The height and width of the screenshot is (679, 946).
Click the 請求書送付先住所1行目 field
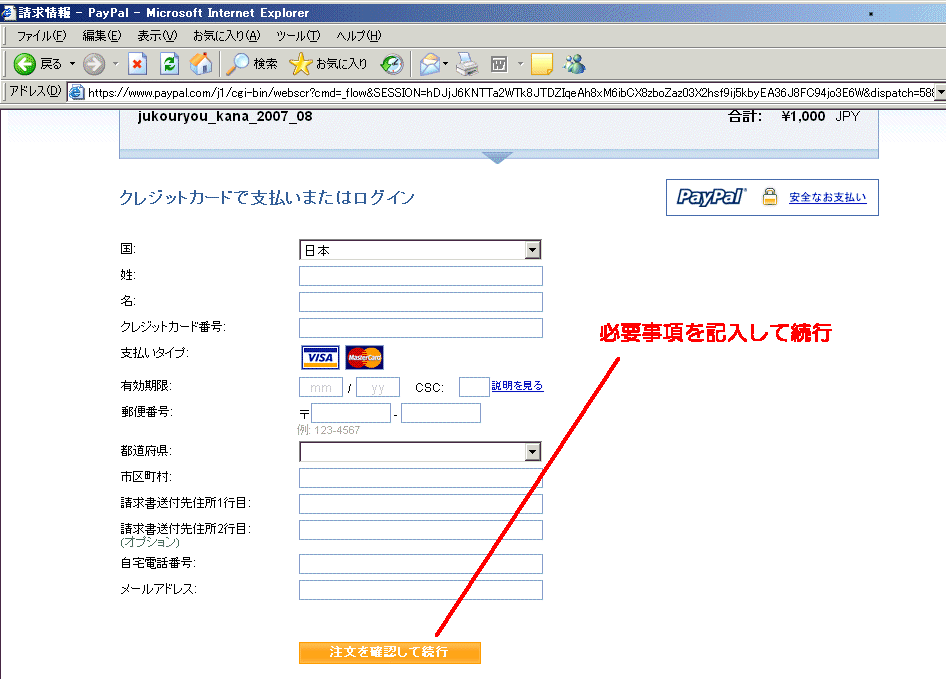421,504
